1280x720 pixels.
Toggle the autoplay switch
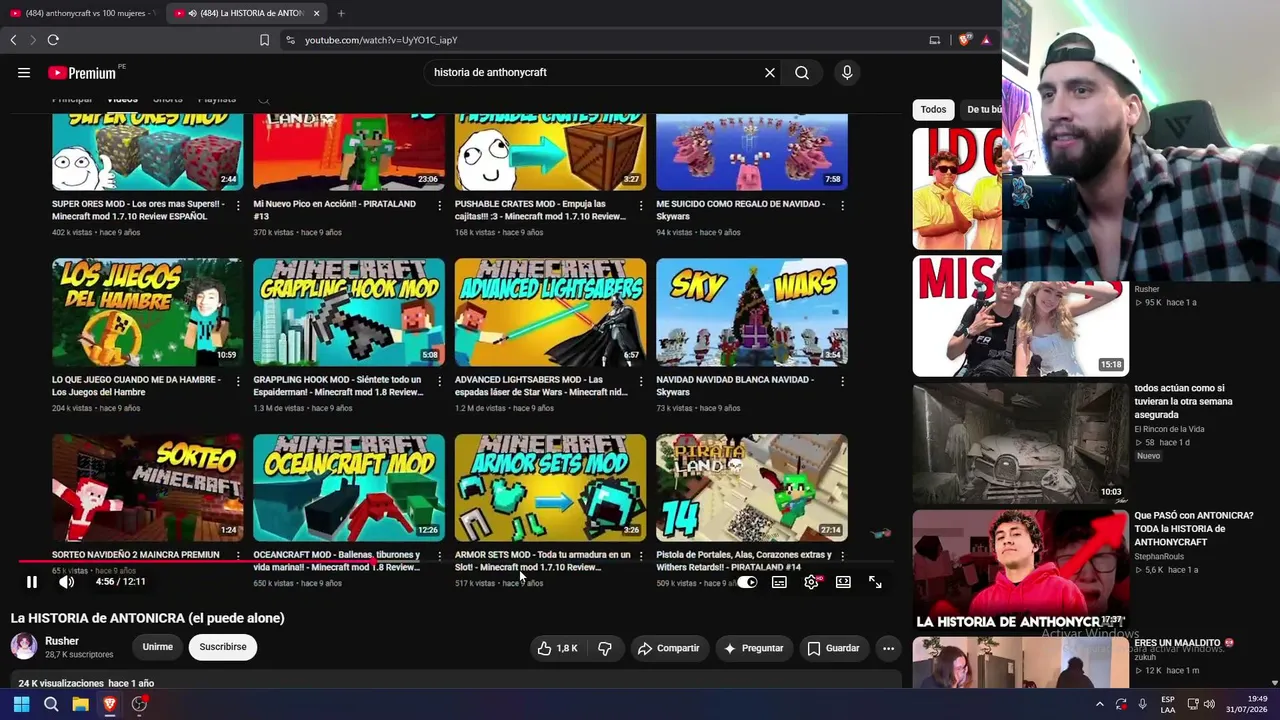coord(747,582)
